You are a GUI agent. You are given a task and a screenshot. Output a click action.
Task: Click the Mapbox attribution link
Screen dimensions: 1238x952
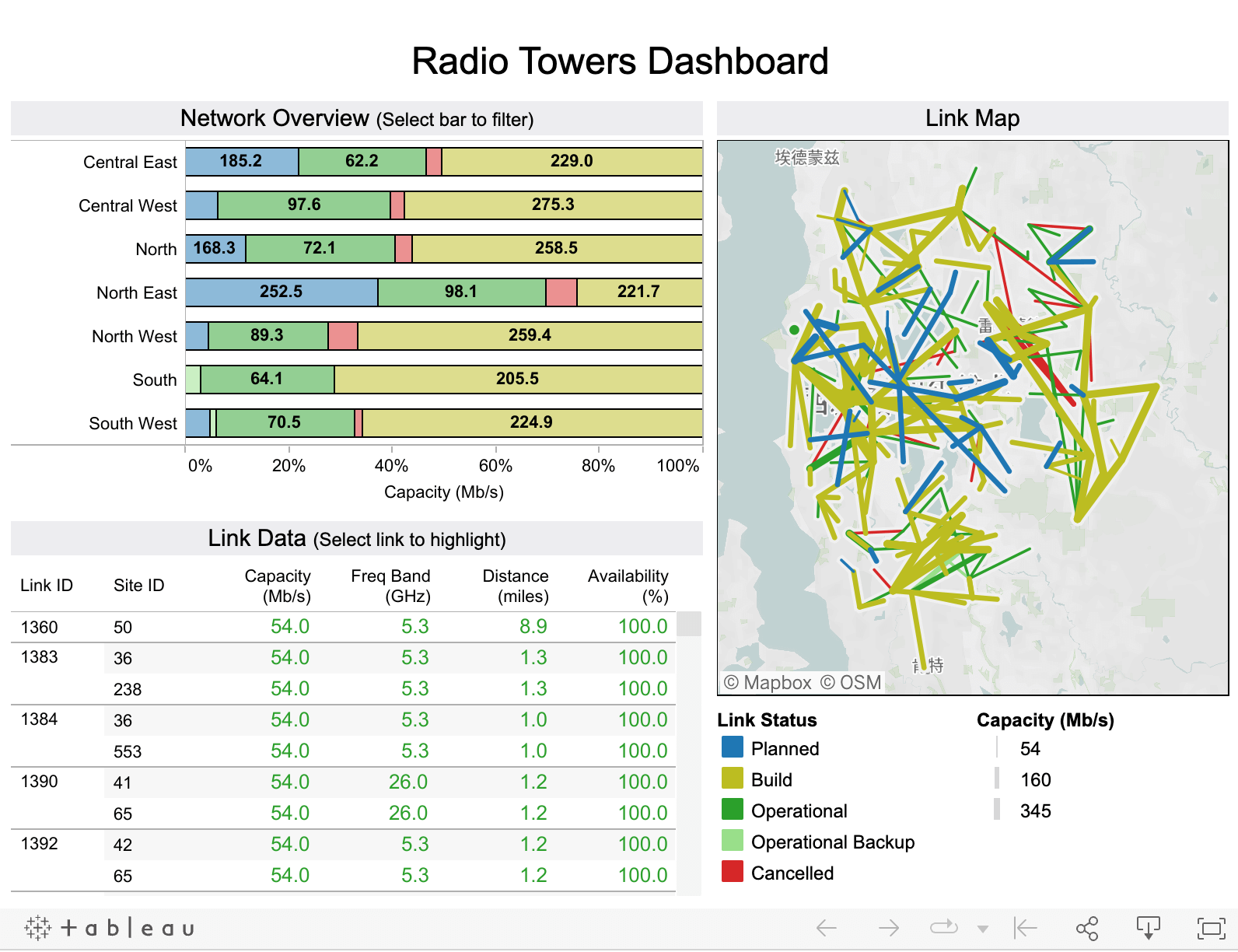(768, 682)
